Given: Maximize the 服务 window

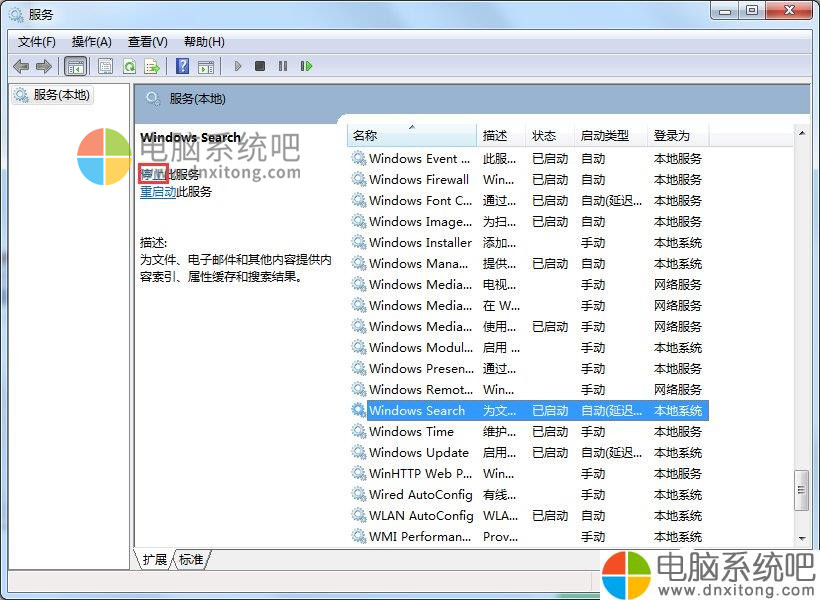Looking at the screenshot, I should [x=751, y=12].
